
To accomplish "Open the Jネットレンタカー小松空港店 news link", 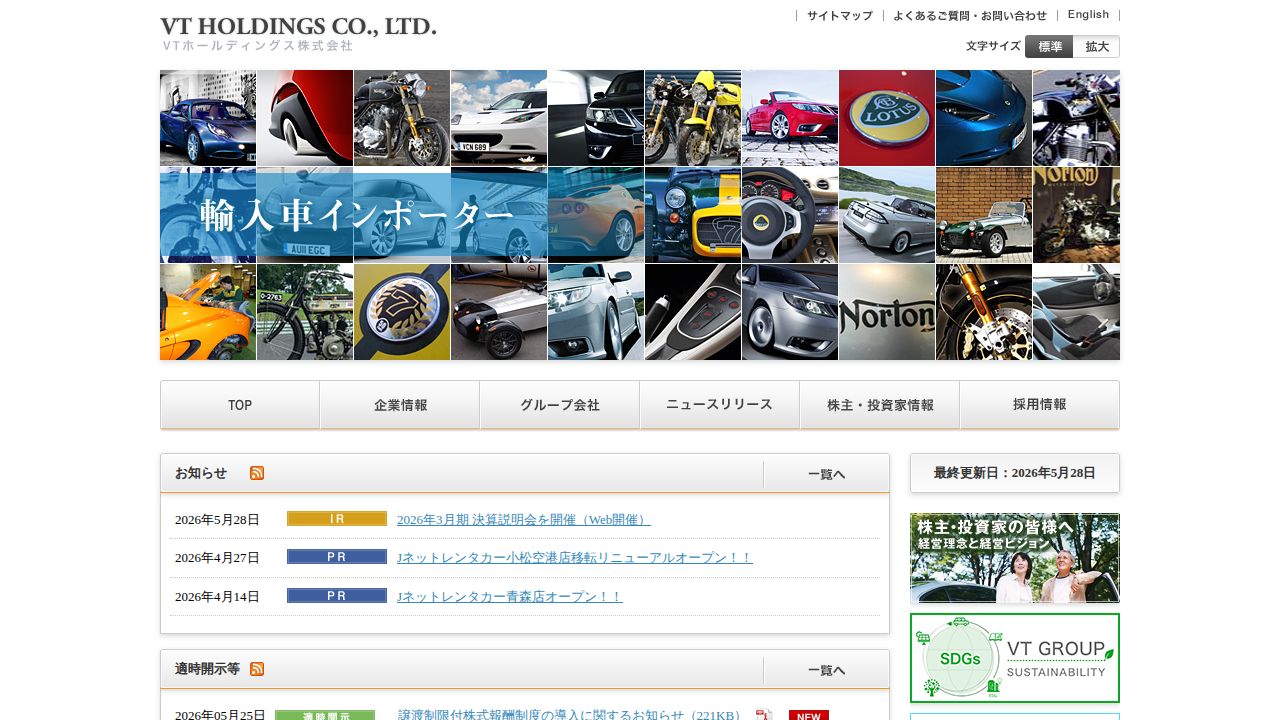I will click(575, 557).
